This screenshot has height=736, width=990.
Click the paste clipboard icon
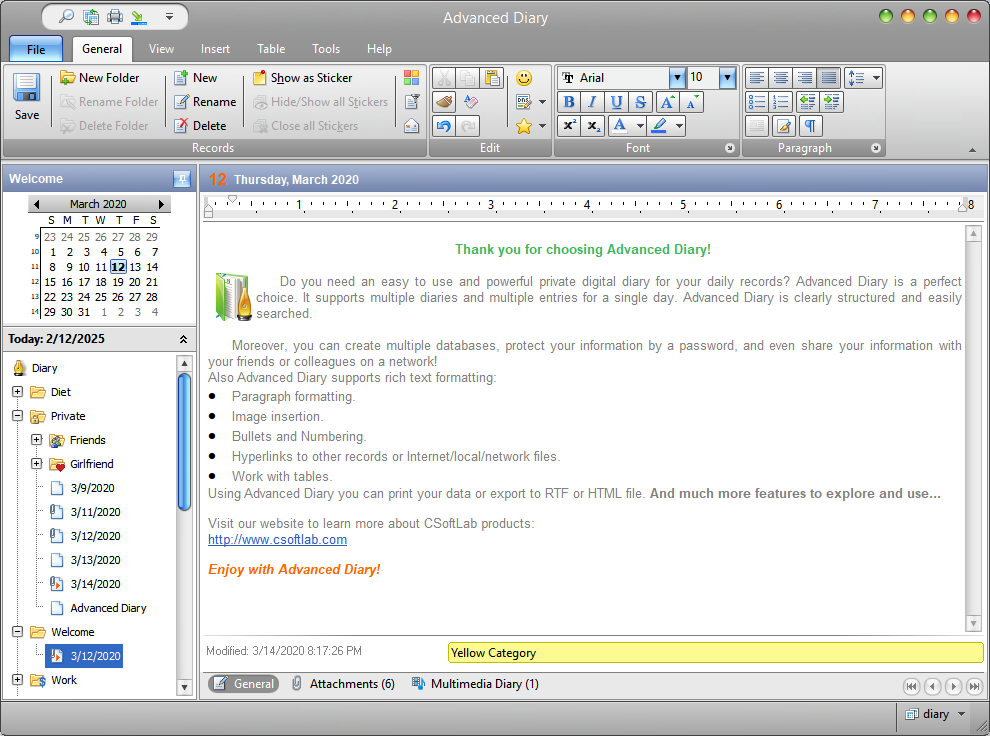click(x=492, y=78)
